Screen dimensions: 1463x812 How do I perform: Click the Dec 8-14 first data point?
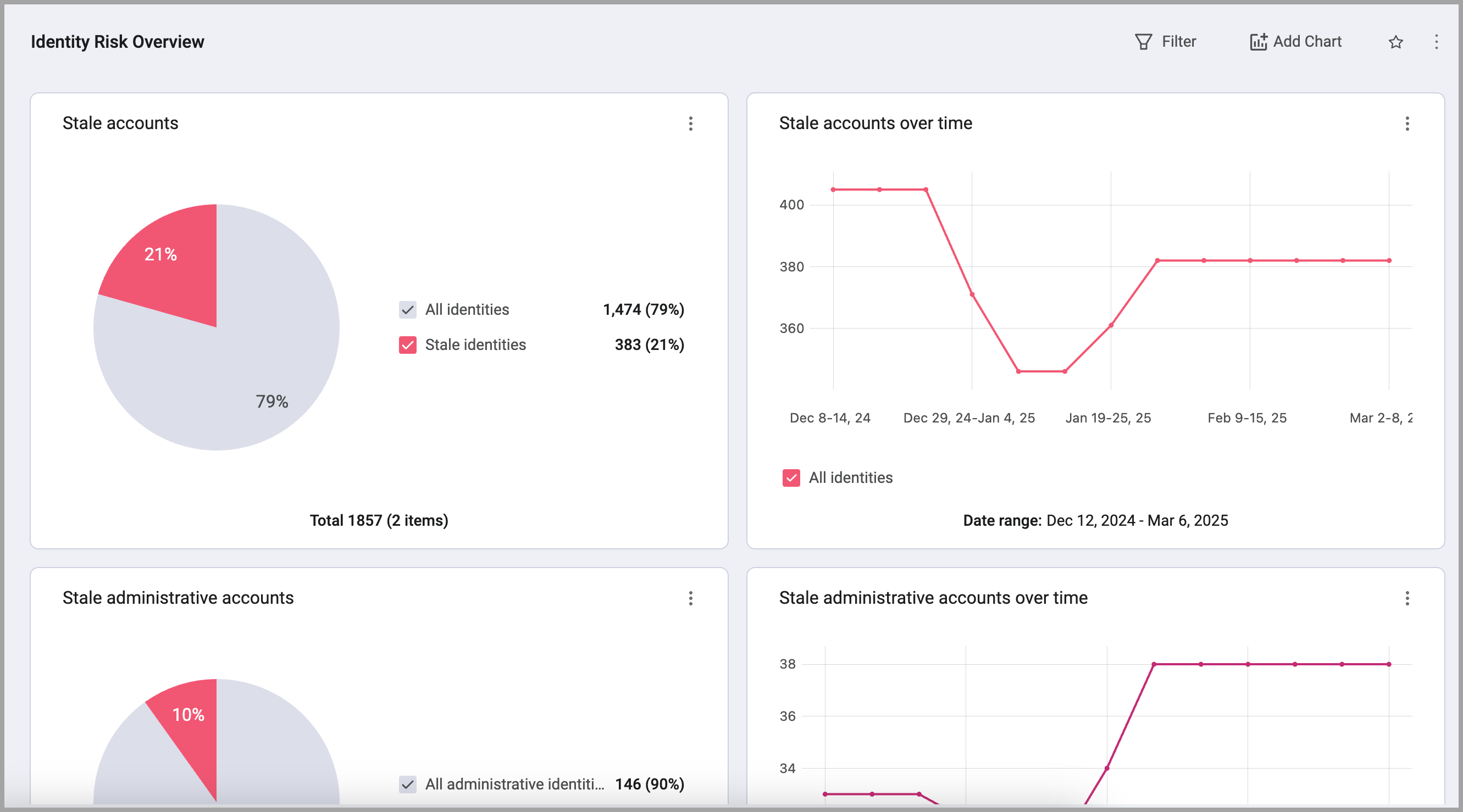point(833,190)
